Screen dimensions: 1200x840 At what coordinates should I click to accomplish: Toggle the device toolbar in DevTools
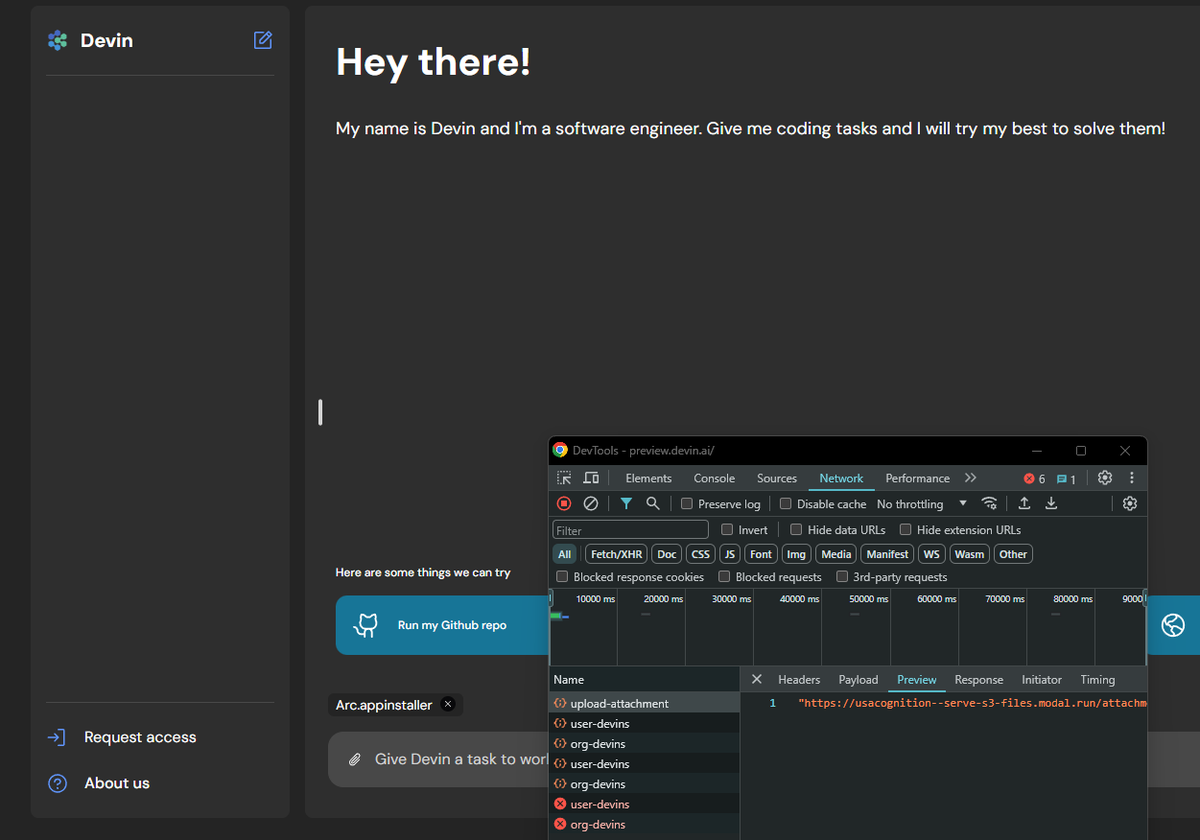pos(591,478)
